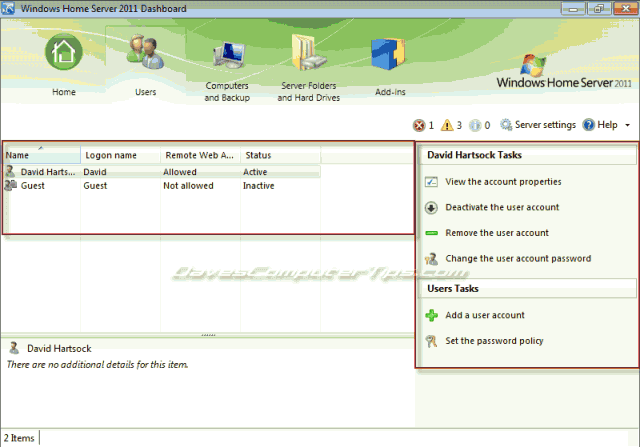Sort by the Name column header
This screenshot has width=640, height=447.
tap(42, 155)
